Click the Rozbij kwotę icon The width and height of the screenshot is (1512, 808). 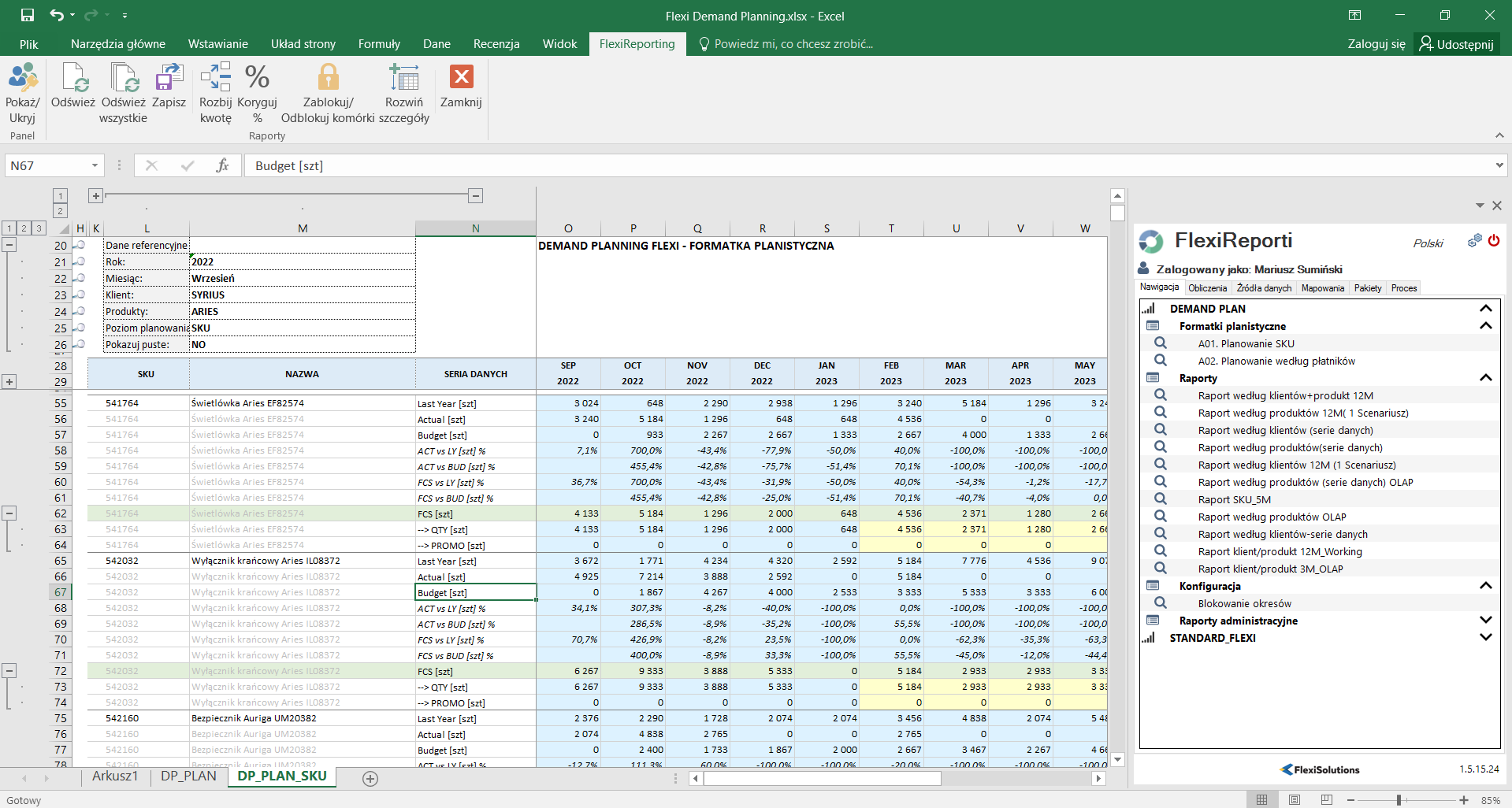[215, 79]
